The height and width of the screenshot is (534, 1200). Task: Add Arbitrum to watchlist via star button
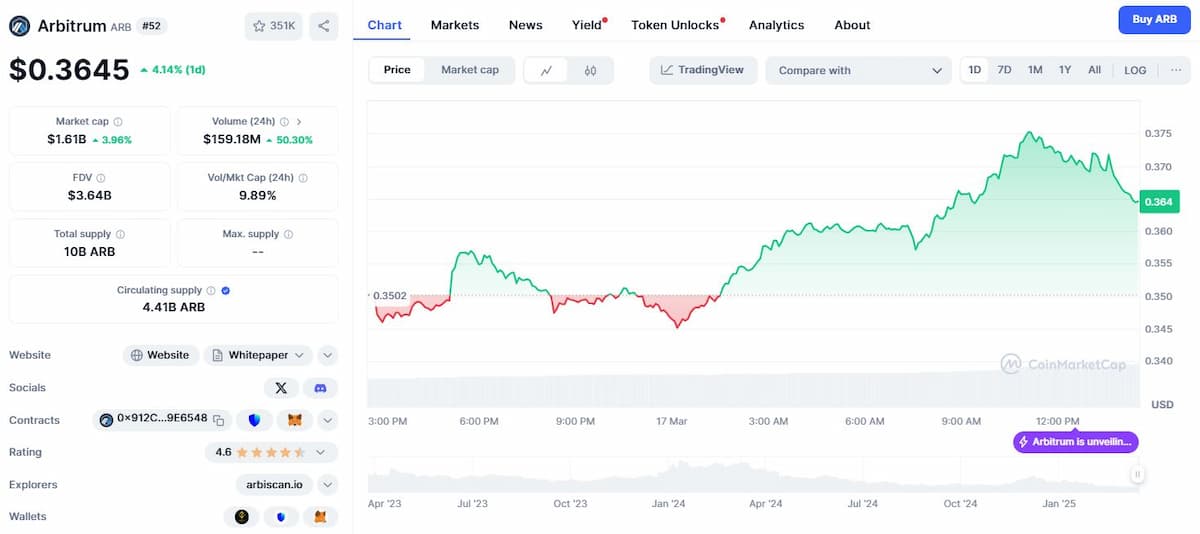pos(273,26)
